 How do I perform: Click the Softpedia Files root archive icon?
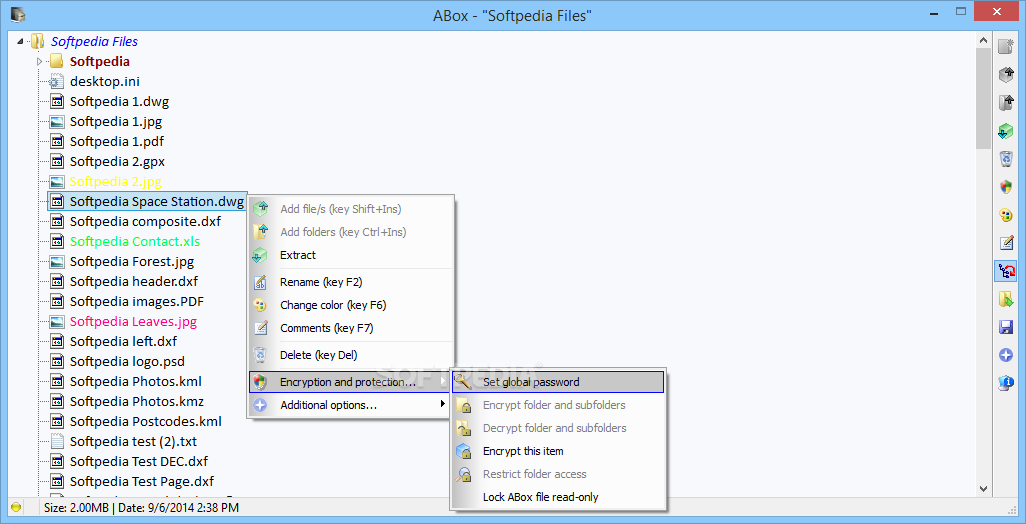click(x=38, y=41)
